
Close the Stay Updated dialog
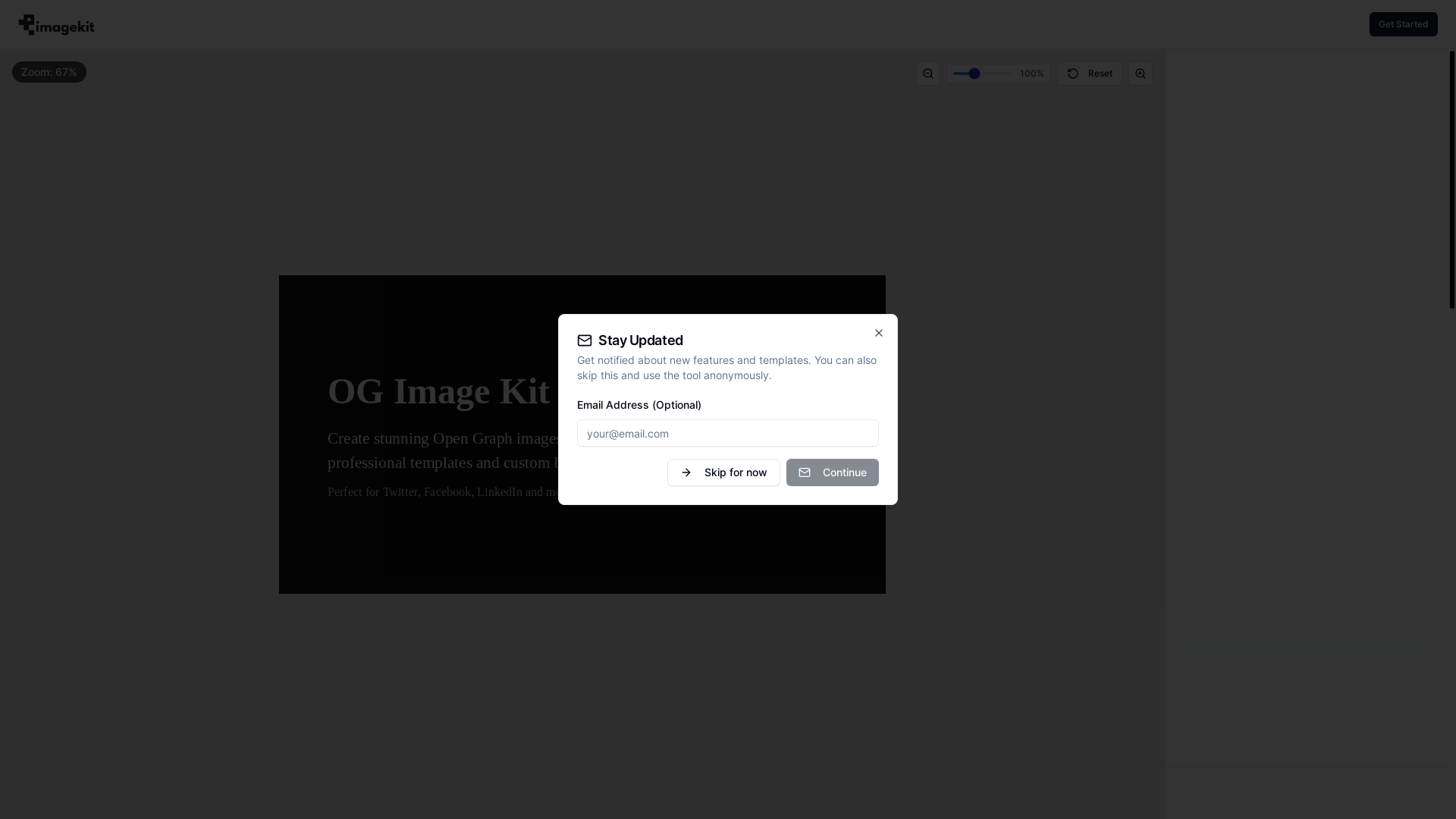(879, 333)
